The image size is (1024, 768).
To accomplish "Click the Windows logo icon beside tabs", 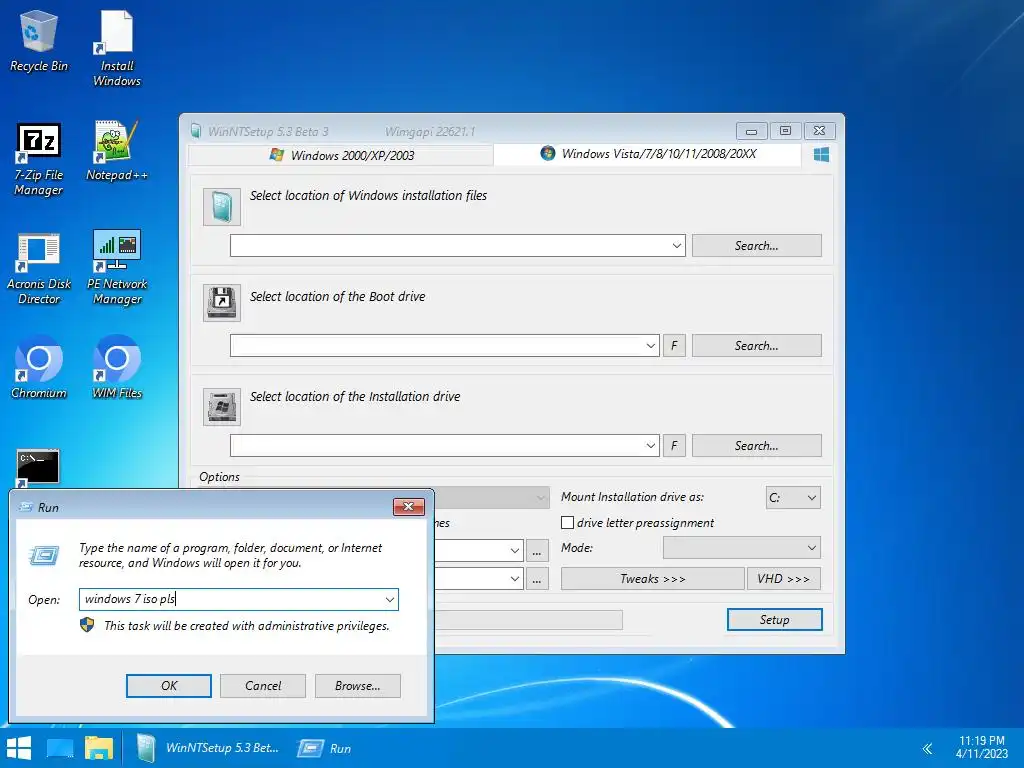I will click(822, 155).
